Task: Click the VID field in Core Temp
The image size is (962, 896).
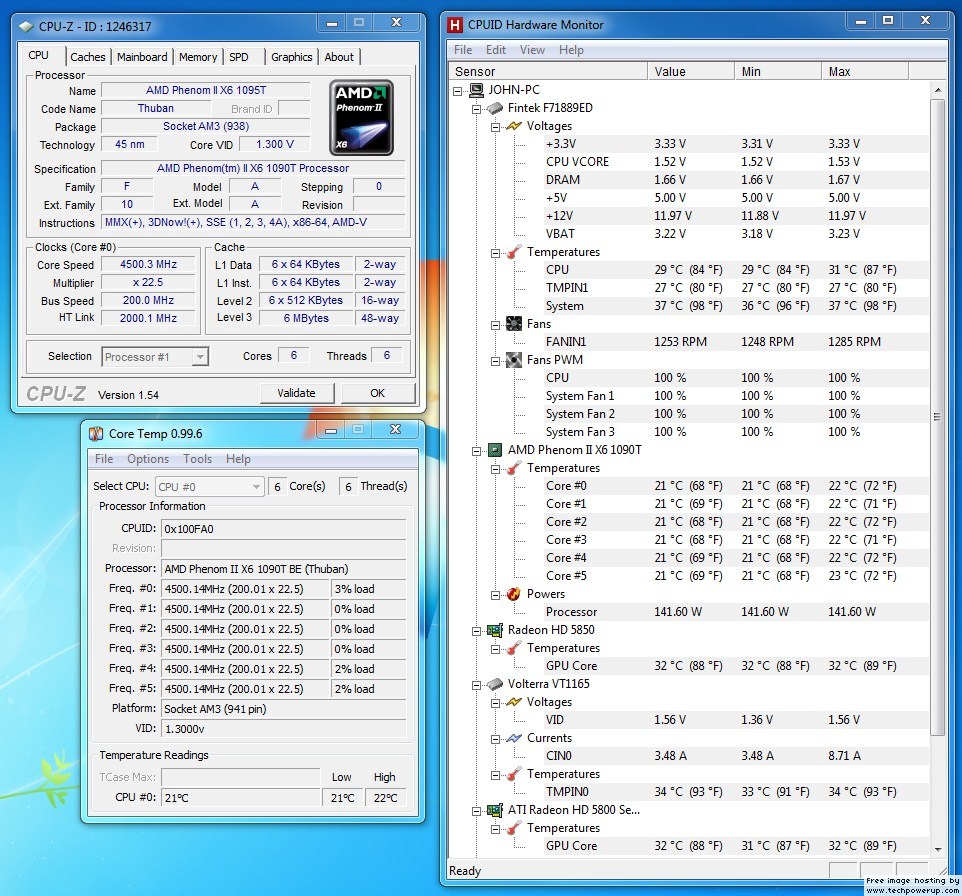Action: 283,729
